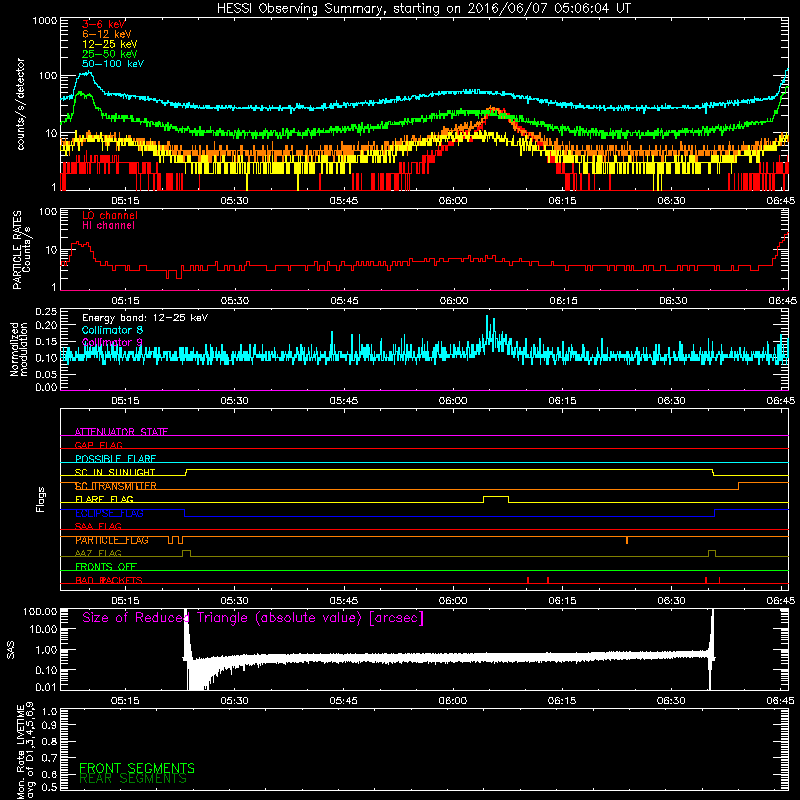Click the Collimator 8 legend label

click(112, 330)
